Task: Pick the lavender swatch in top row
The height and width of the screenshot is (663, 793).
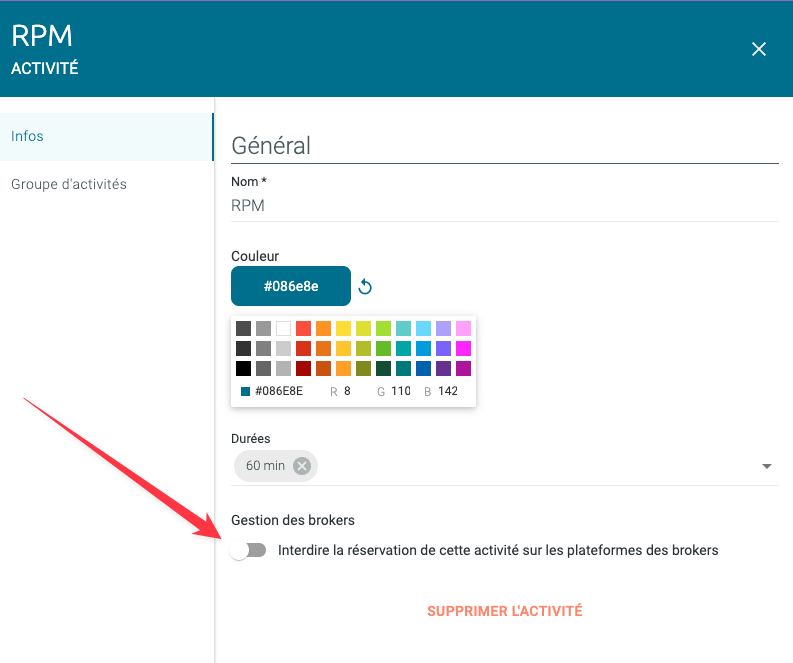Action: [x=444, y=328]
